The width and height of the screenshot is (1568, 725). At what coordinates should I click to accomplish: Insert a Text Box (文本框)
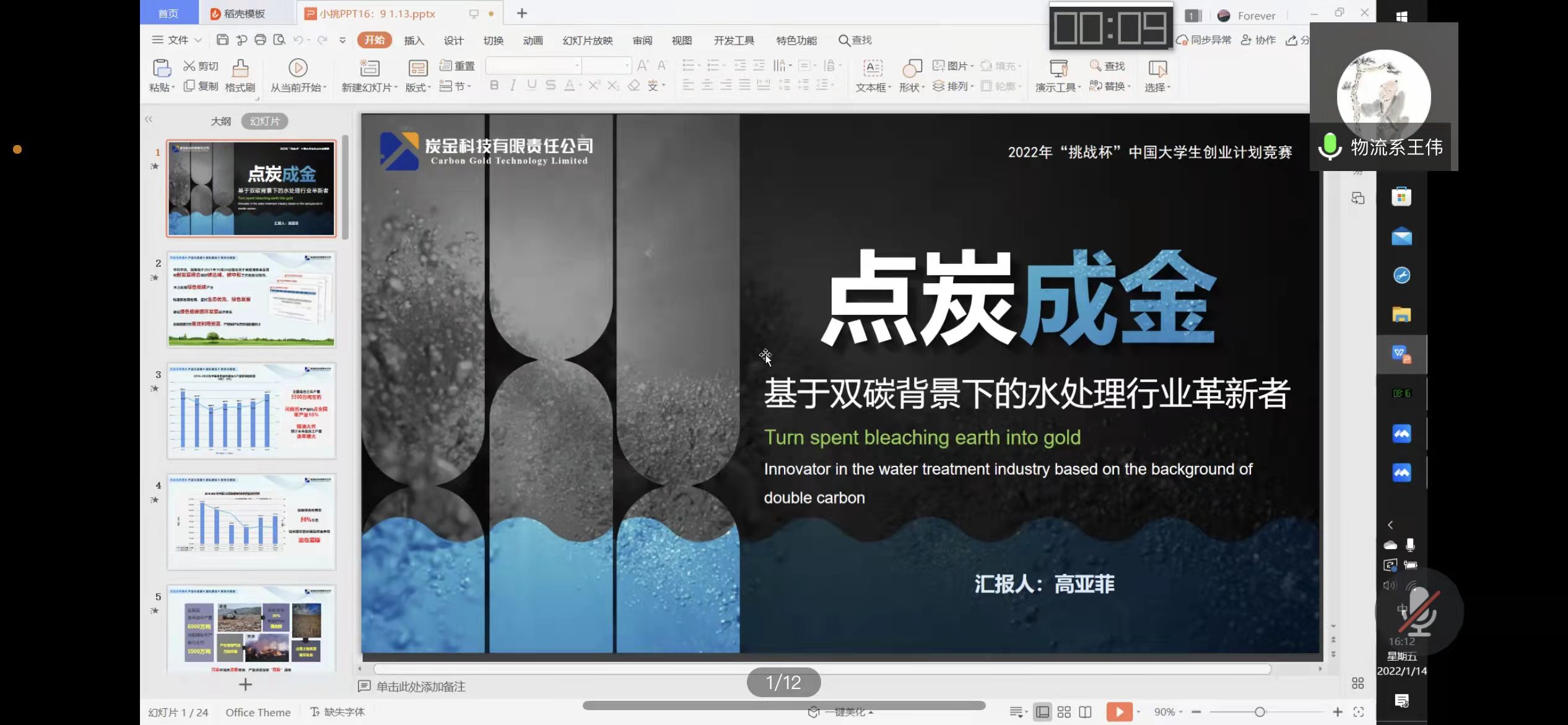(873, 76)
